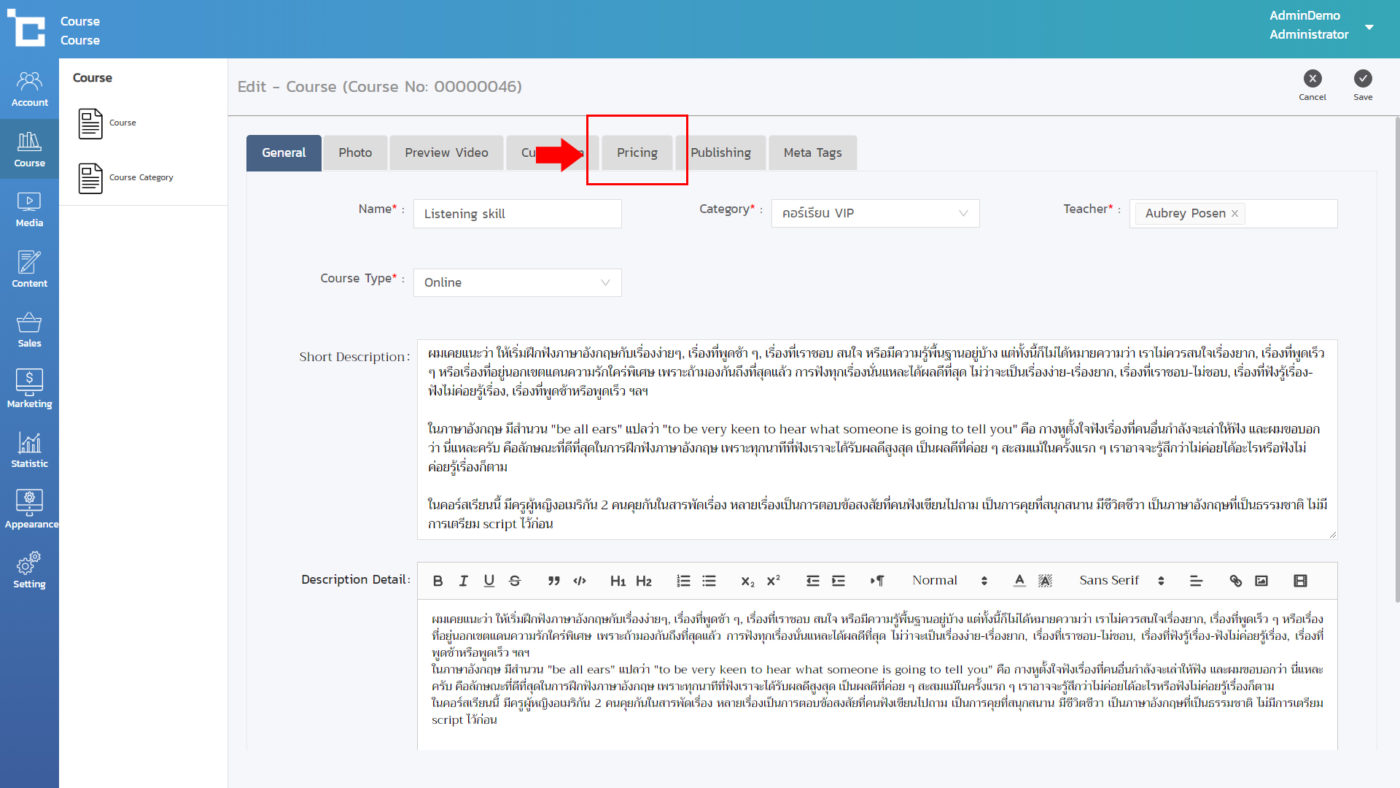Pick the text color in the editor
Image resolution: width=1400 pixels, height=788 pixels.
[x=1020, y=581]
